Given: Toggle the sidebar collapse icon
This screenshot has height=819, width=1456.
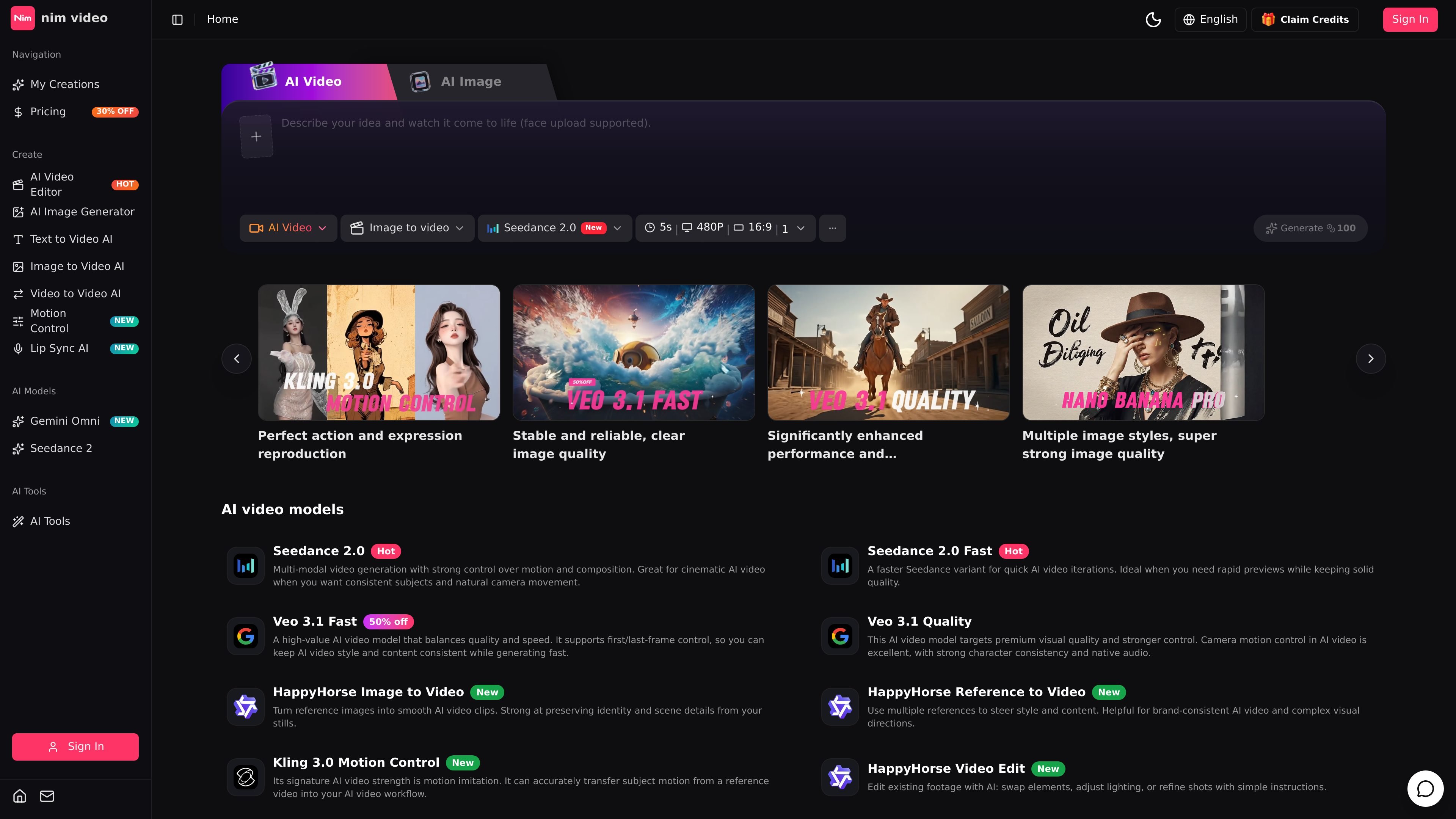Looking at the screenshot, I should (x=177, y=19).
